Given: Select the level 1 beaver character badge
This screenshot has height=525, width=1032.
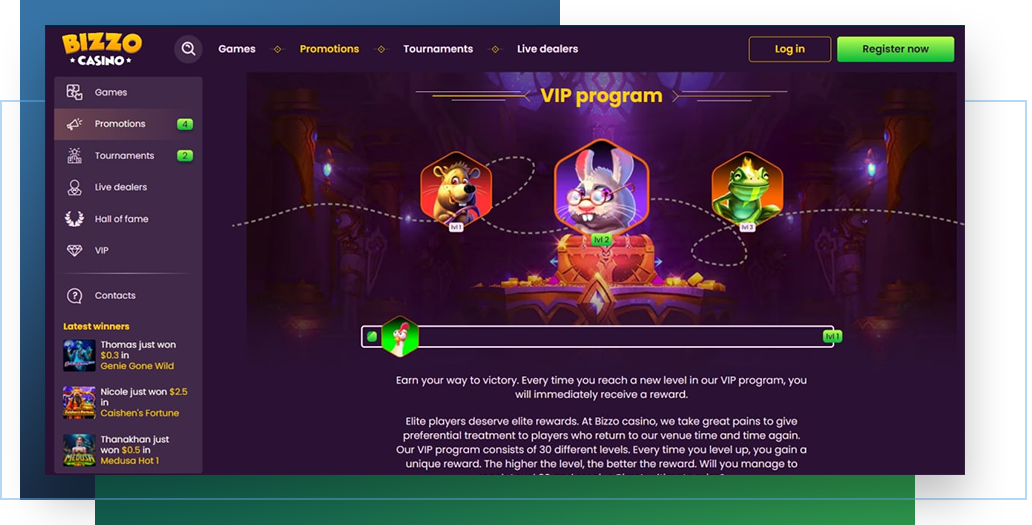Looking at the screenshot, I should click(456, 189).
